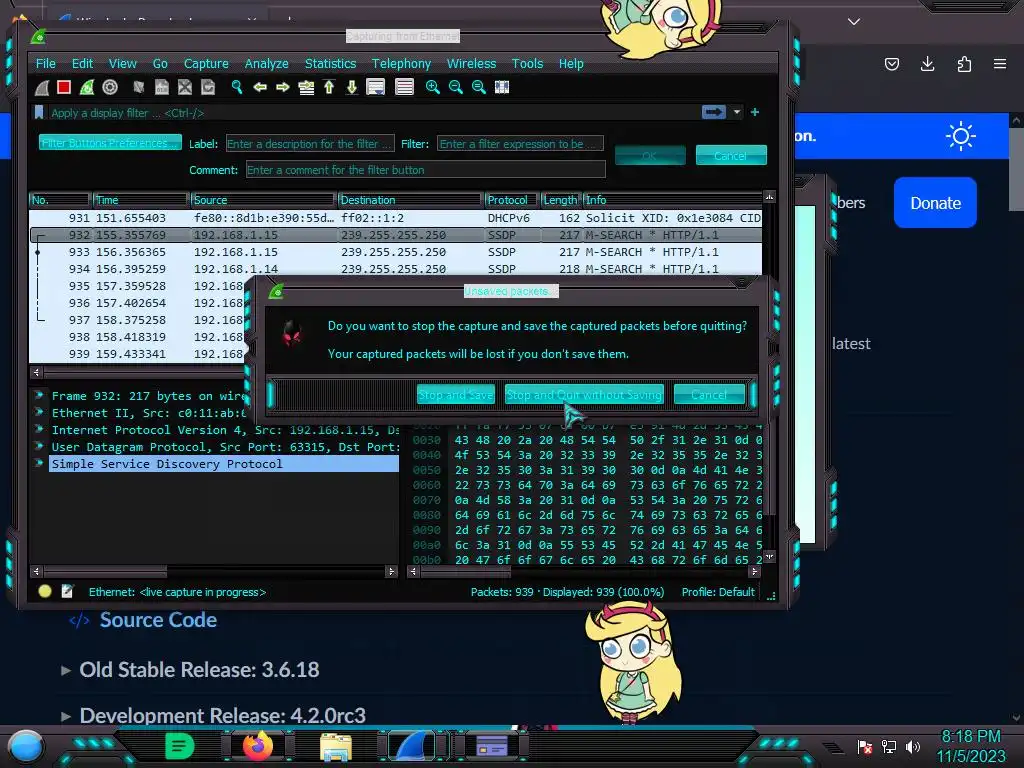Click the Label description input field
The width and height of the screenshot is (1024, 768).
coord(310,144)
